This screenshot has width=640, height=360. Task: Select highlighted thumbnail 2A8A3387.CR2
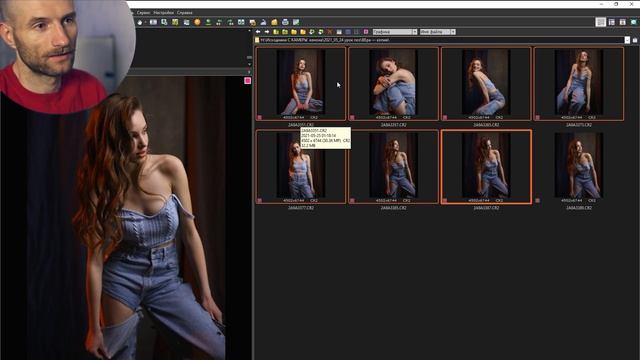[486, 167]
